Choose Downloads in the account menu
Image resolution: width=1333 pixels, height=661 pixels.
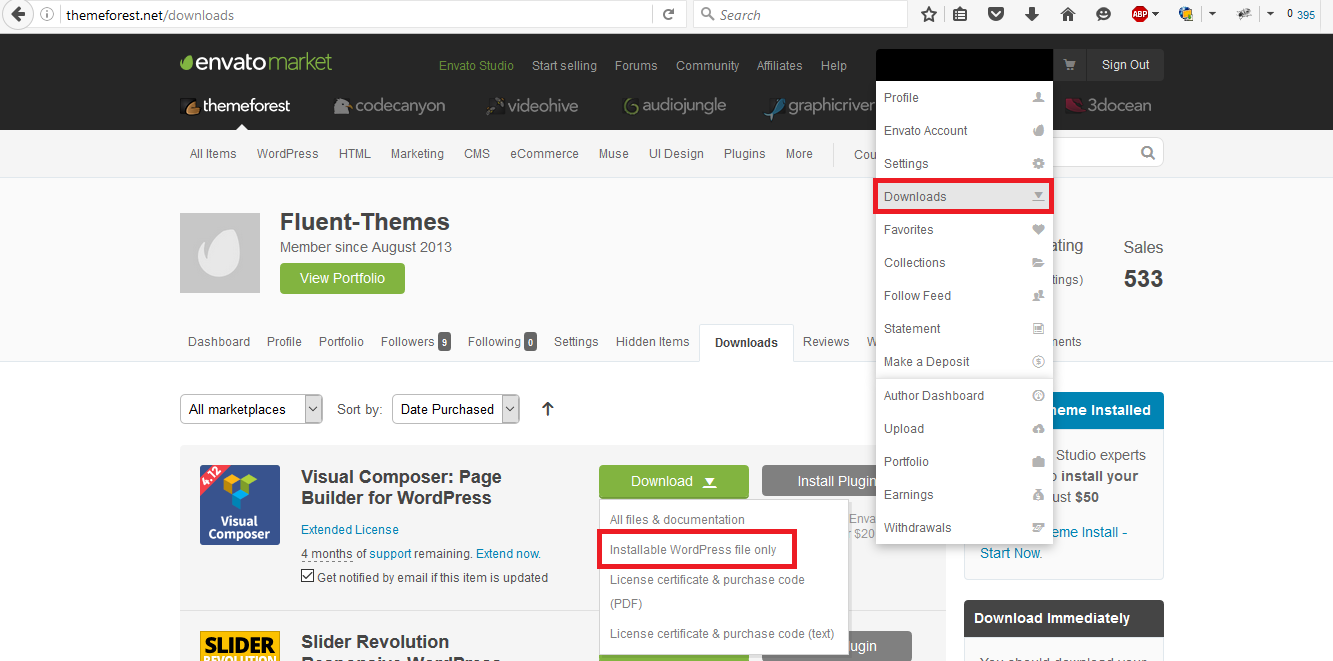pyautogui.click(x=962, y=197)
